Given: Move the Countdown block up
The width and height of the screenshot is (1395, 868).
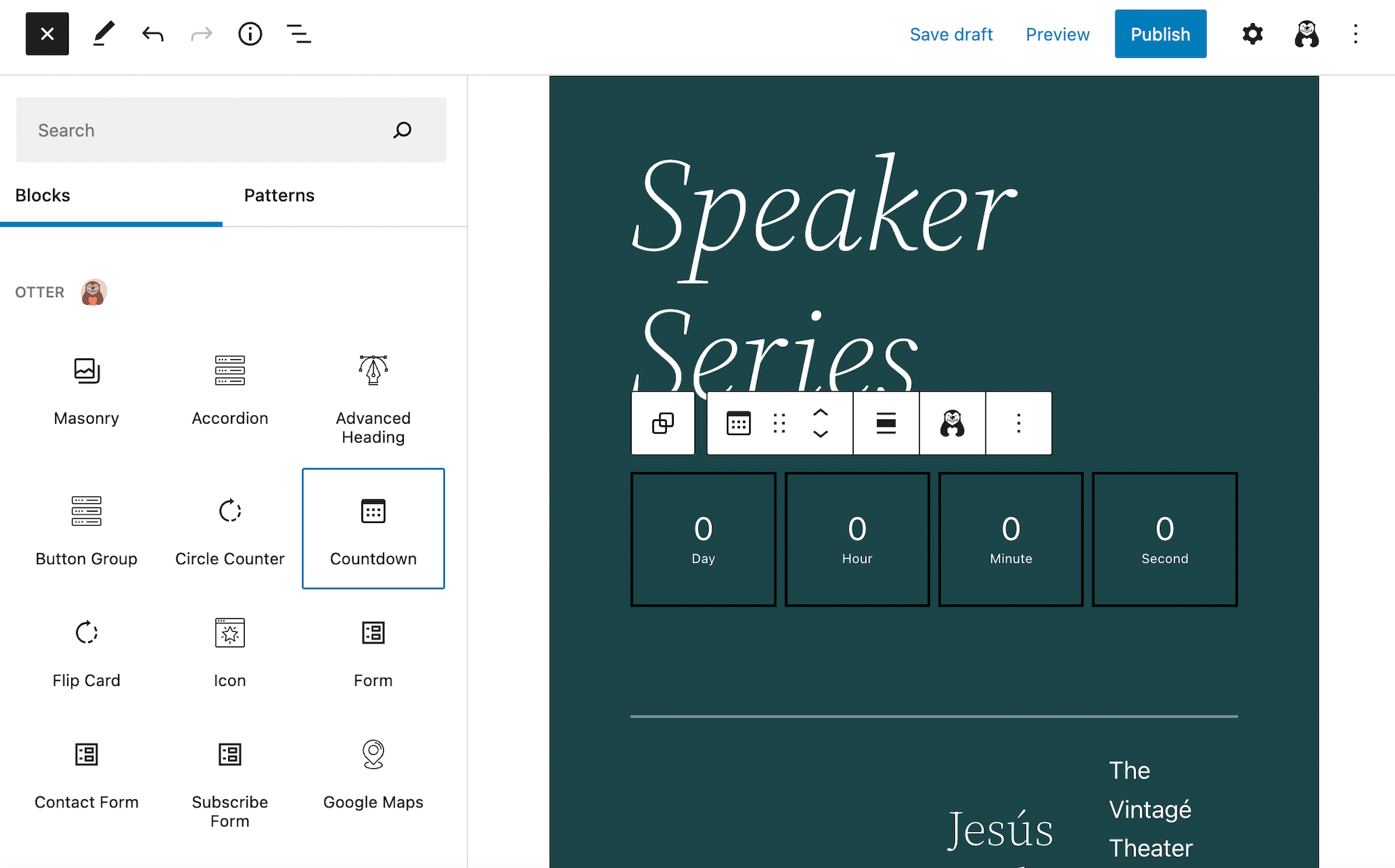Looking at the screenshot, I should pyautogui.click(x=820, y=413).
